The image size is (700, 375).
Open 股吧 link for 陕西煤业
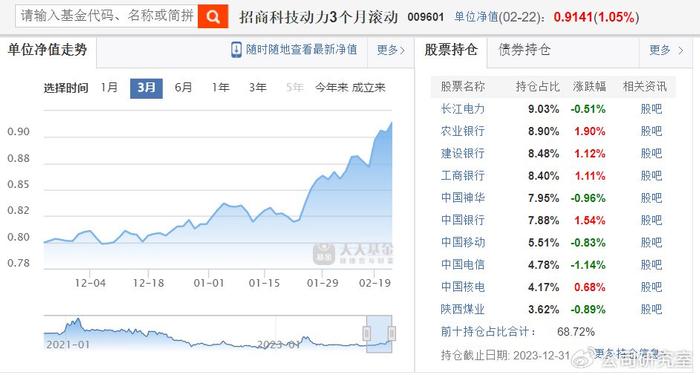click(x=651, y=309)
